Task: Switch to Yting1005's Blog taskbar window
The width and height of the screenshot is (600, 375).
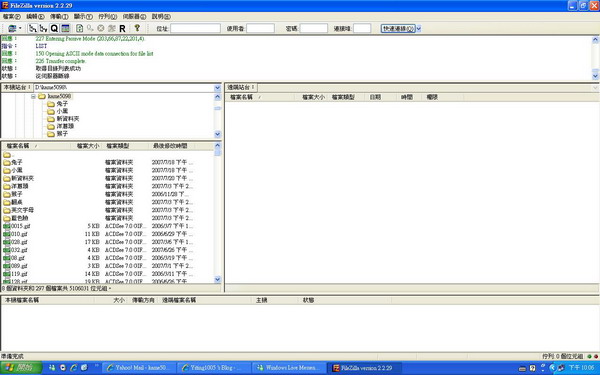Action: pos(214,368)
